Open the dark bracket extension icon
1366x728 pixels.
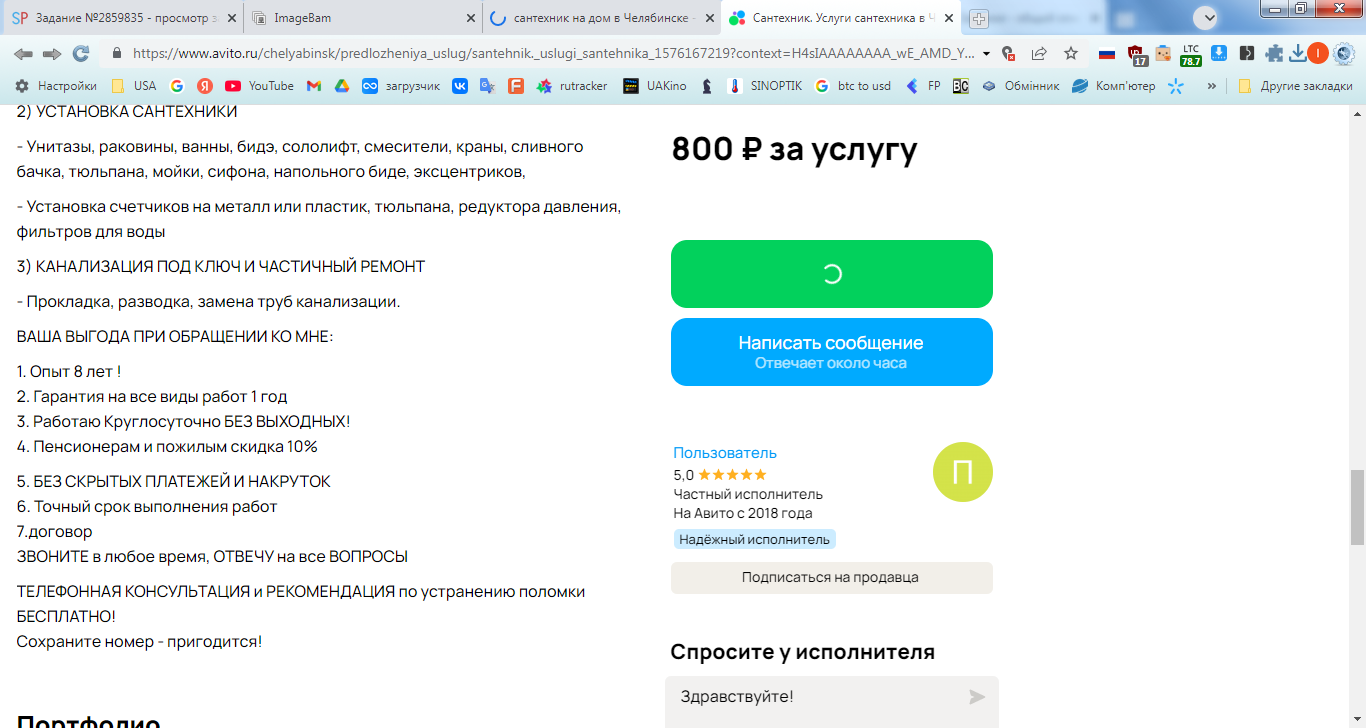point(1246,54)
